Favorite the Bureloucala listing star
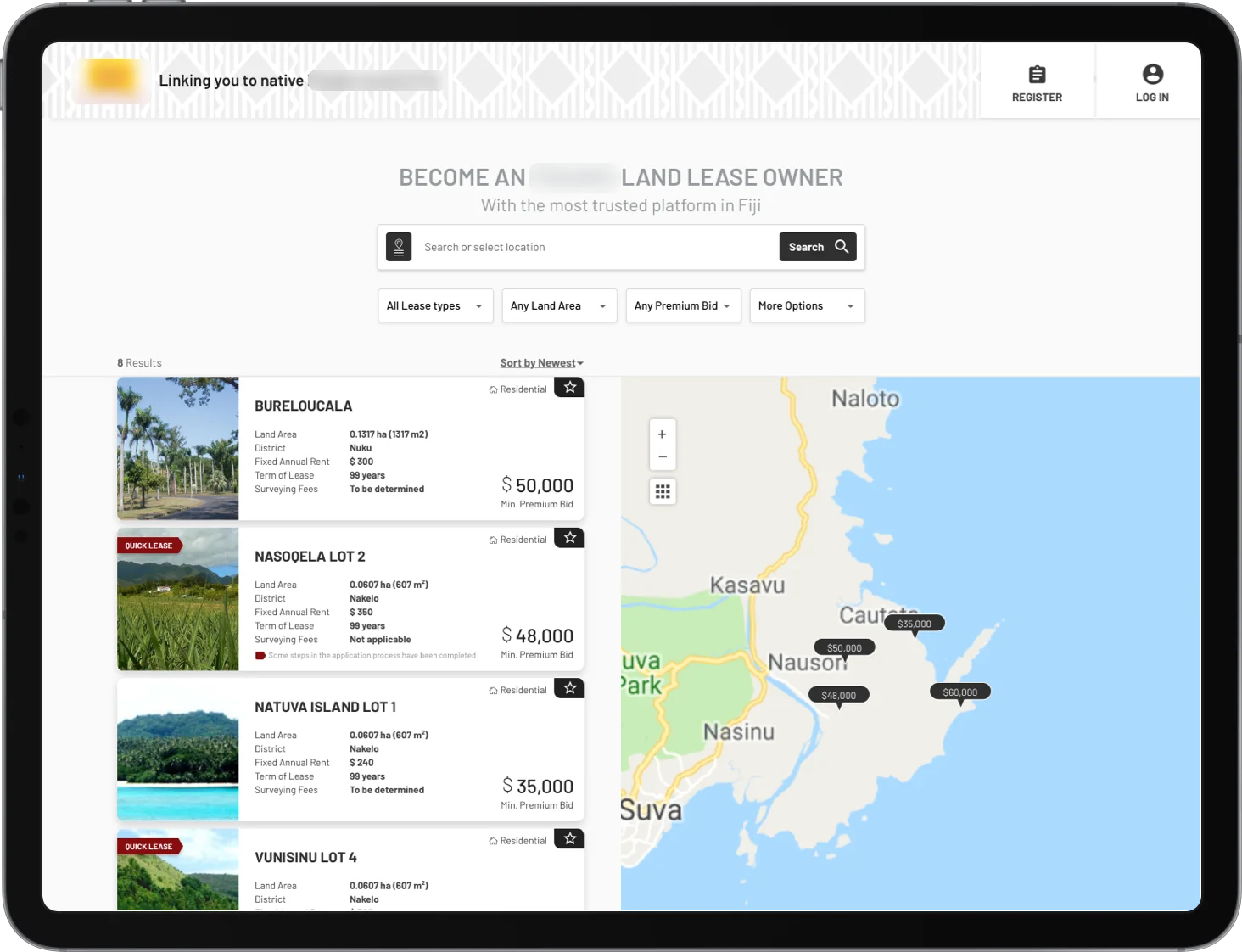Image resolution: width=1242 pixels, height=952 pixels. pos(570,387)
